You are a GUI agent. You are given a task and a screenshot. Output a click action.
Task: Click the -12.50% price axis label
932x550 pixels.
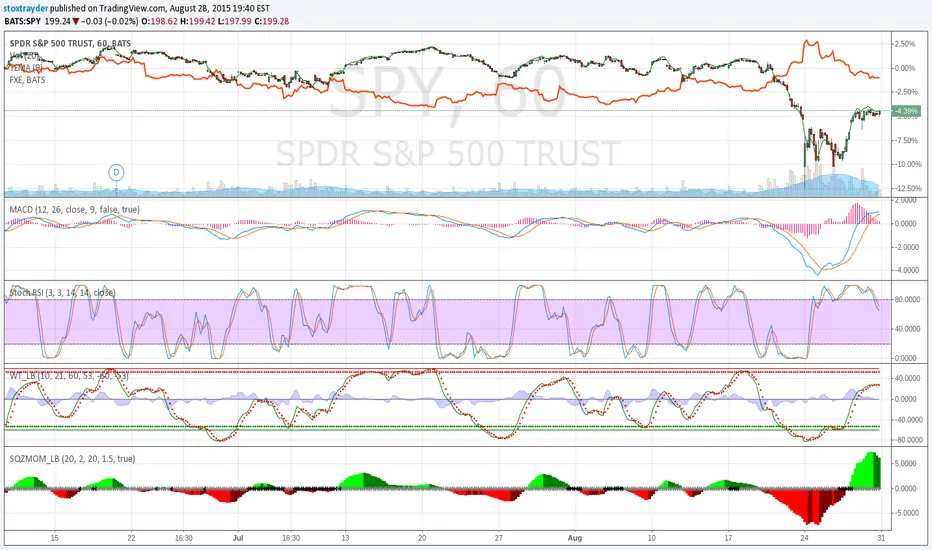[x=907, y=188]
